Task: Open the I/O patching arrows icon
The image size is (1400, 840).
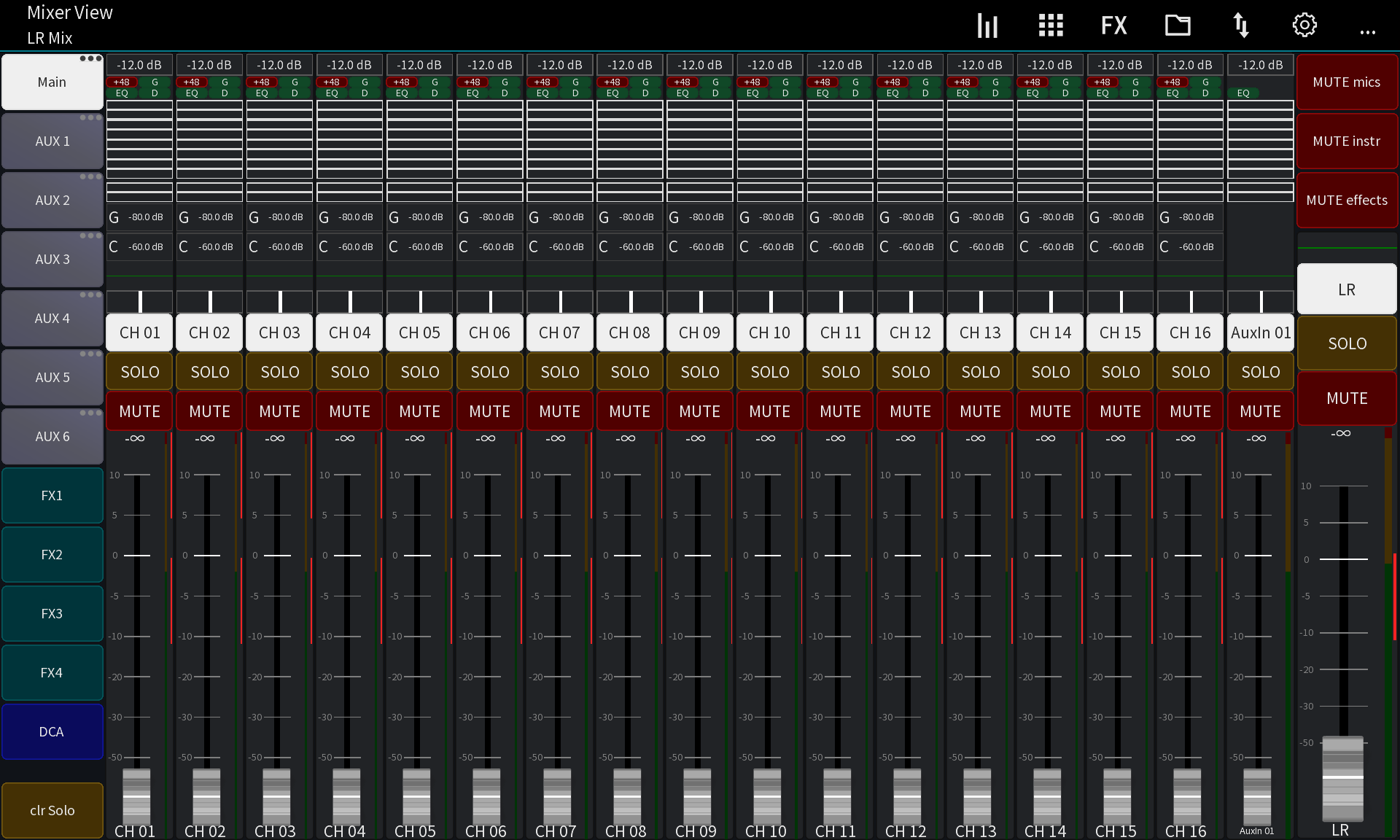Action: tap(1241, 25)
